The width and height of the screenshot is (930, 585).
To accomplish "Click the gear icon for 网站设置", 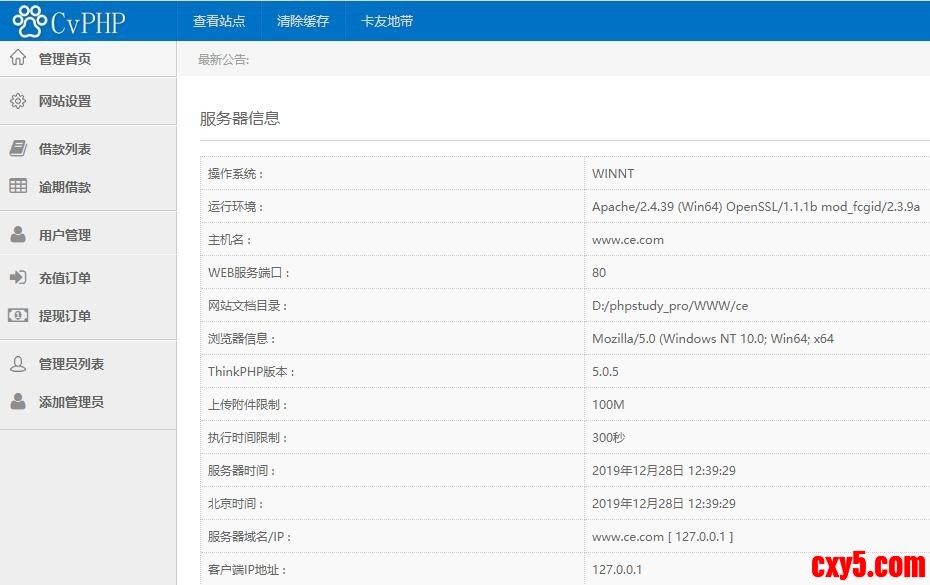I will point(18,101).
